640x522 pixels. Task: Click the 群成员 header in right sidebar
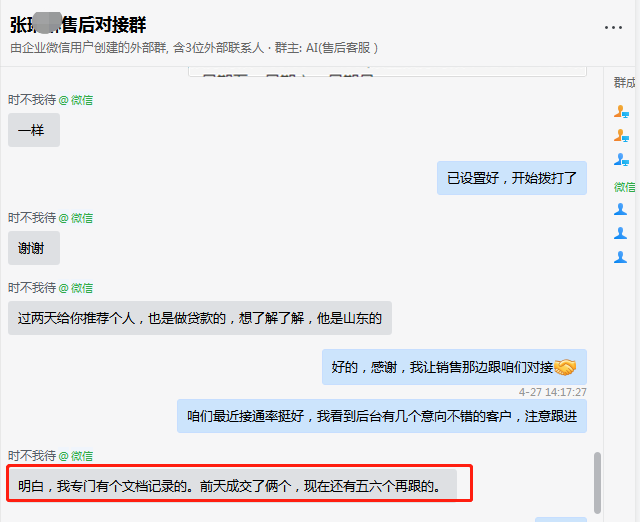point(624,83)
